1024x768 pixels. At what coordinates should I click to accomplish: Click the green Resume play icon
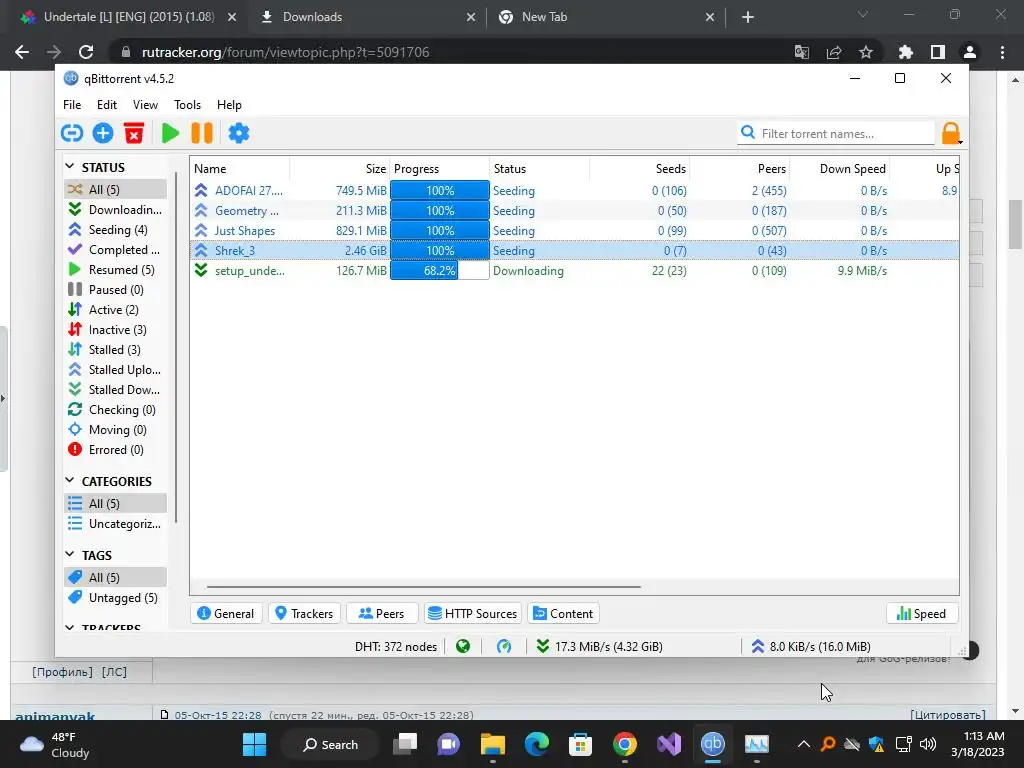170,133
